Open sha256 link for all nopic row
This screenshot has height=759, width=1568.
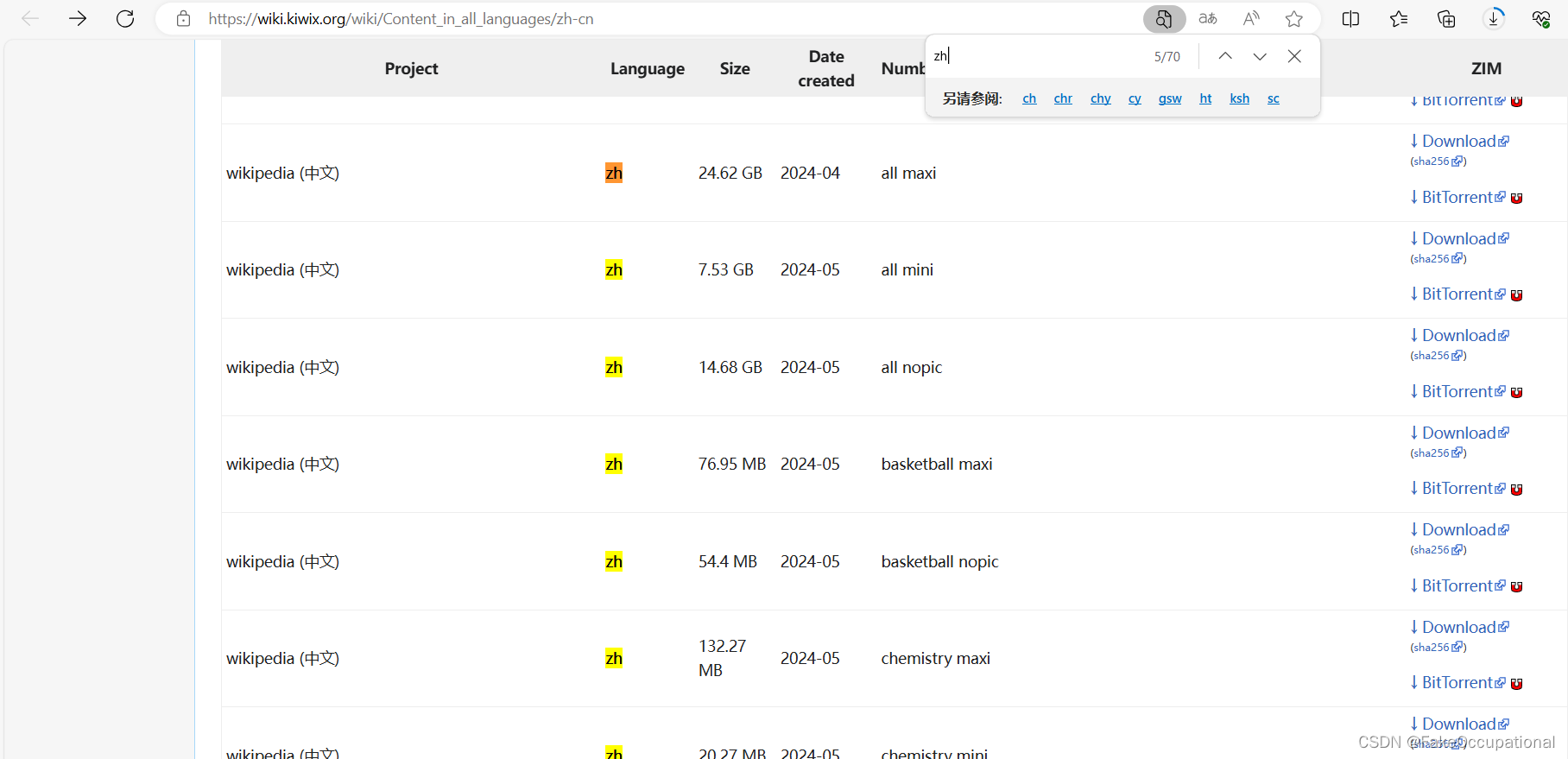pos(1438,356)
